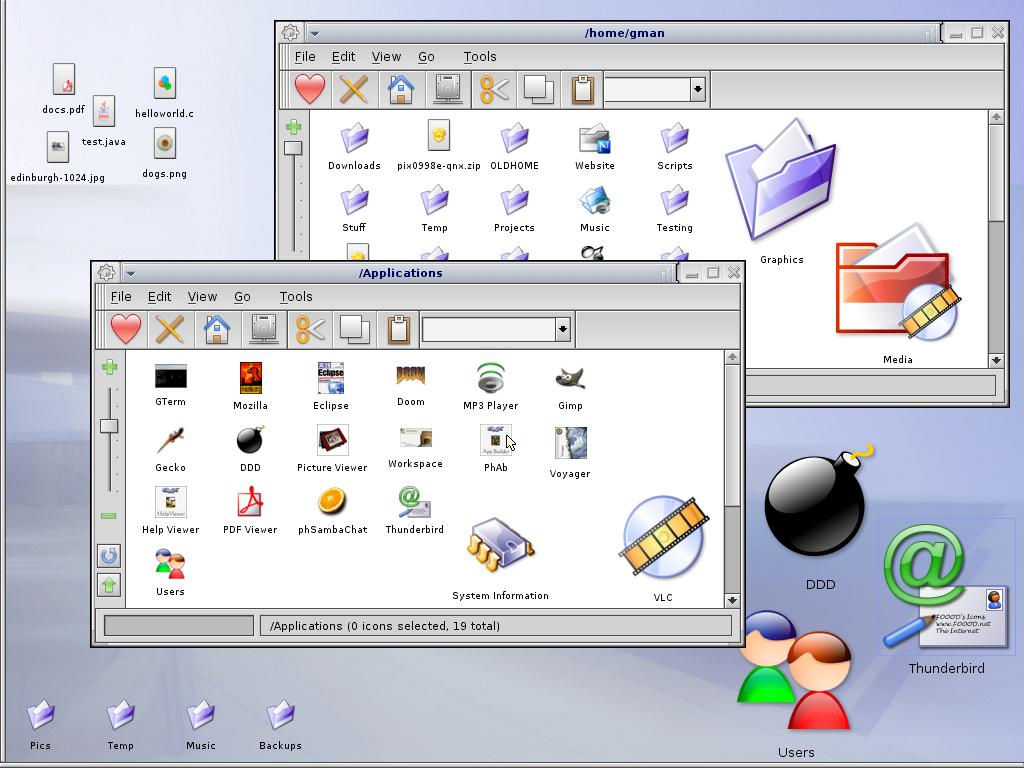Viewport: 1024px width, 768px height.
Task: Click the home icon in Applications toolbar
Action: (217, 328)
